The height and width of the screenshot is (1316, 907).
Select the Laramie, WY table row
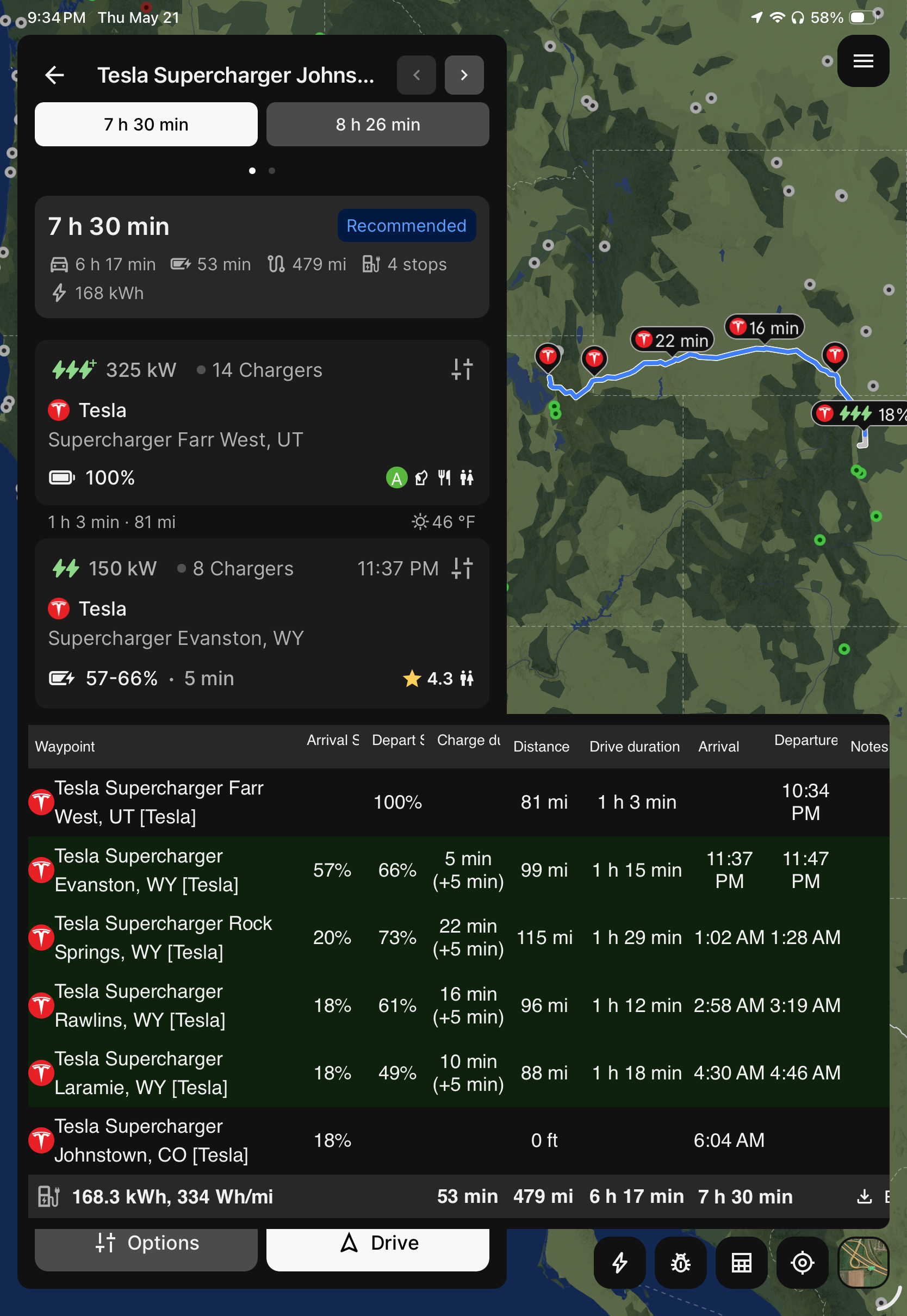pyautogui.click(x=458, y=1073)
